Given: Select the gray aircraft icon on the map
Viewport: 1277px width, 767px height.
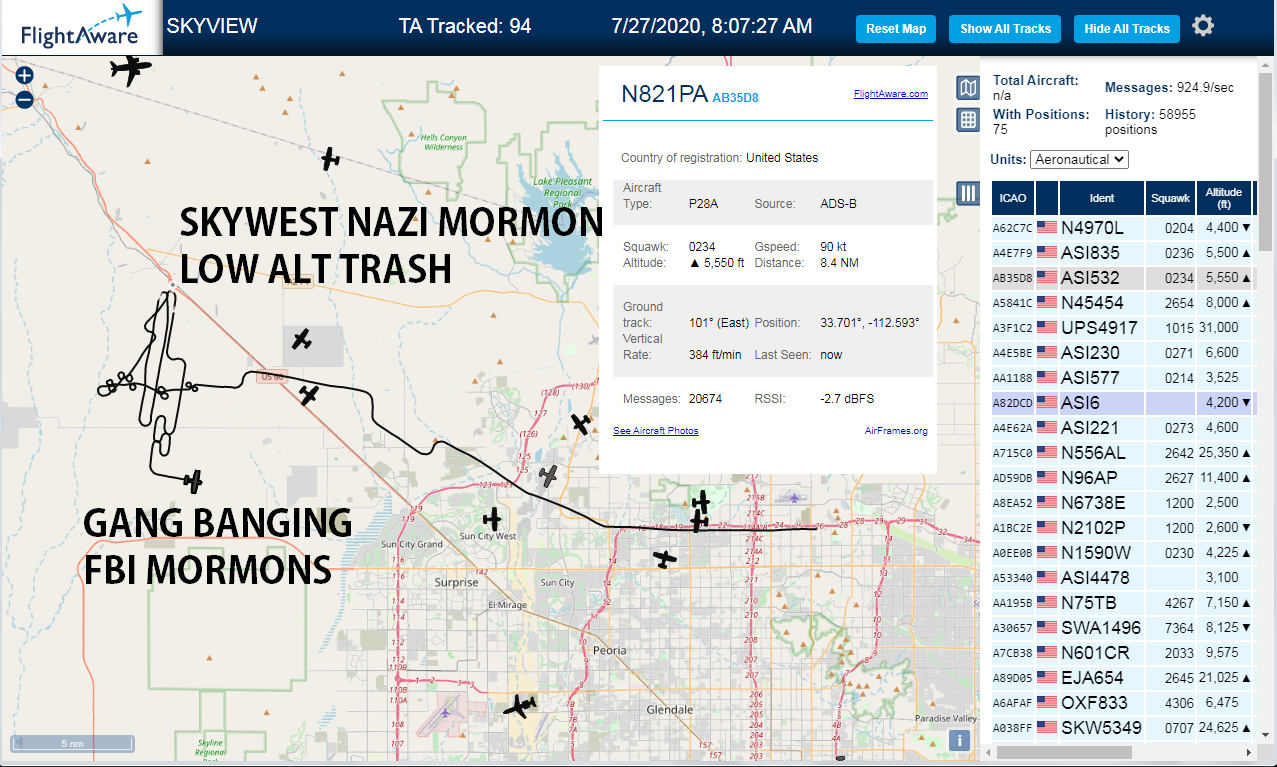Looking at the screenshot, I should [547, 476].
